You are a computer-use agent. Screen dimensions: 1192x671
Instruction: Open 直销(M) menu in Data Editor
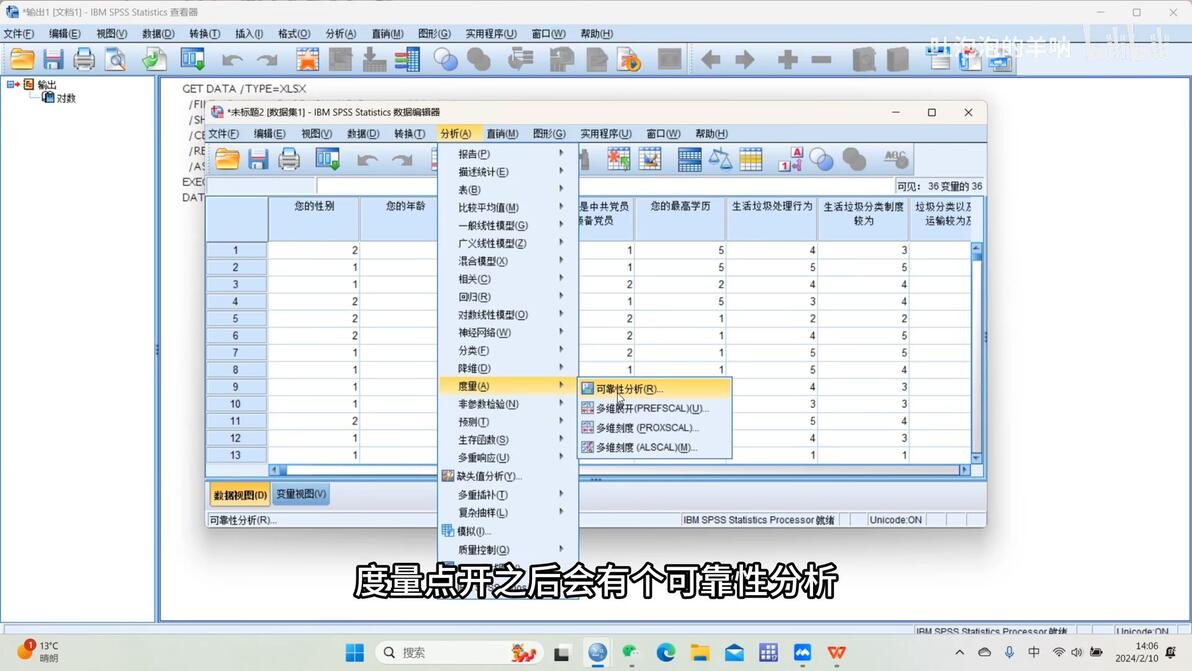pos(502,134)
